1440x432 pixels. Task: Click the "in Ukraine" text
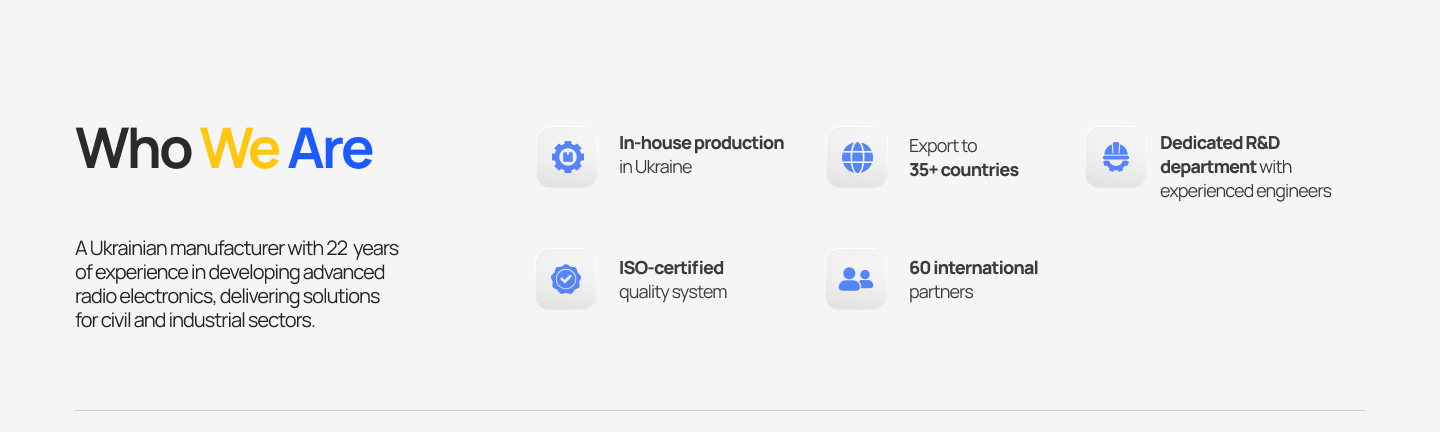(655, 167)
